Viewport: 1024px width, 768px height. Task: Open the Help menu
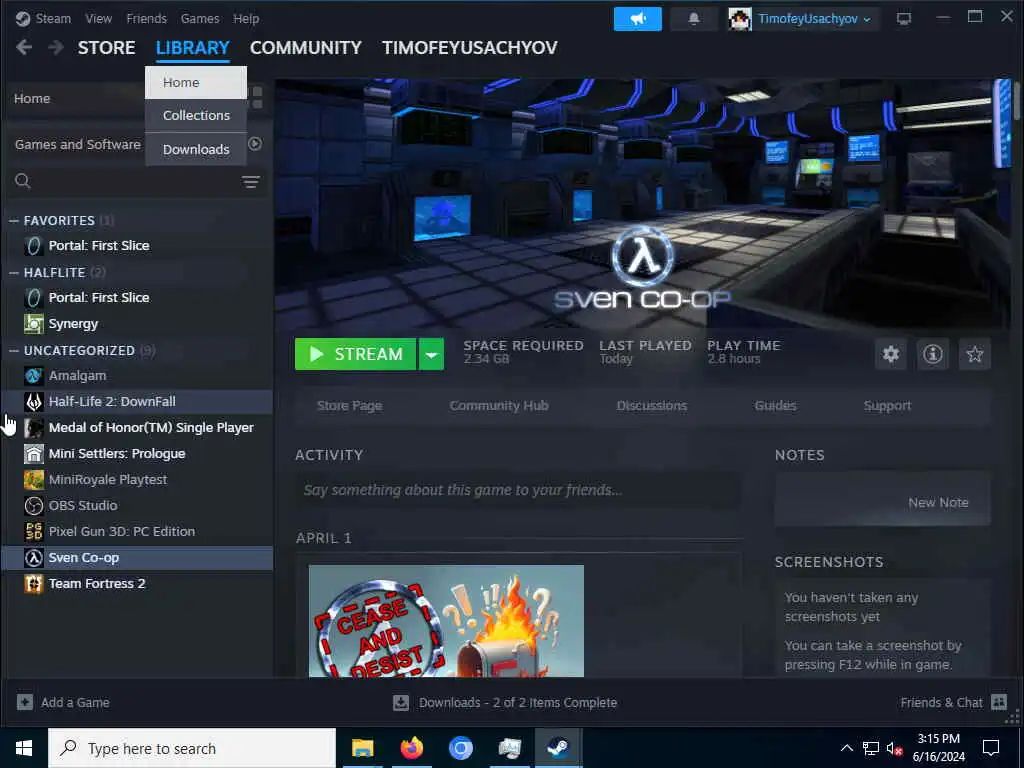(x=246, y=18)
